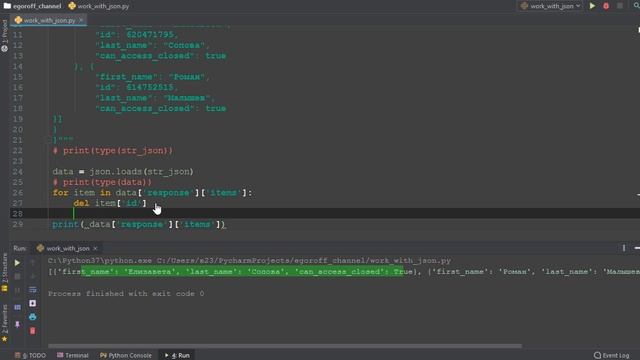Clear console with the red trash icon
Image resolution: width=640 pixels, height=360 pixels.
(x=33, y=331)
